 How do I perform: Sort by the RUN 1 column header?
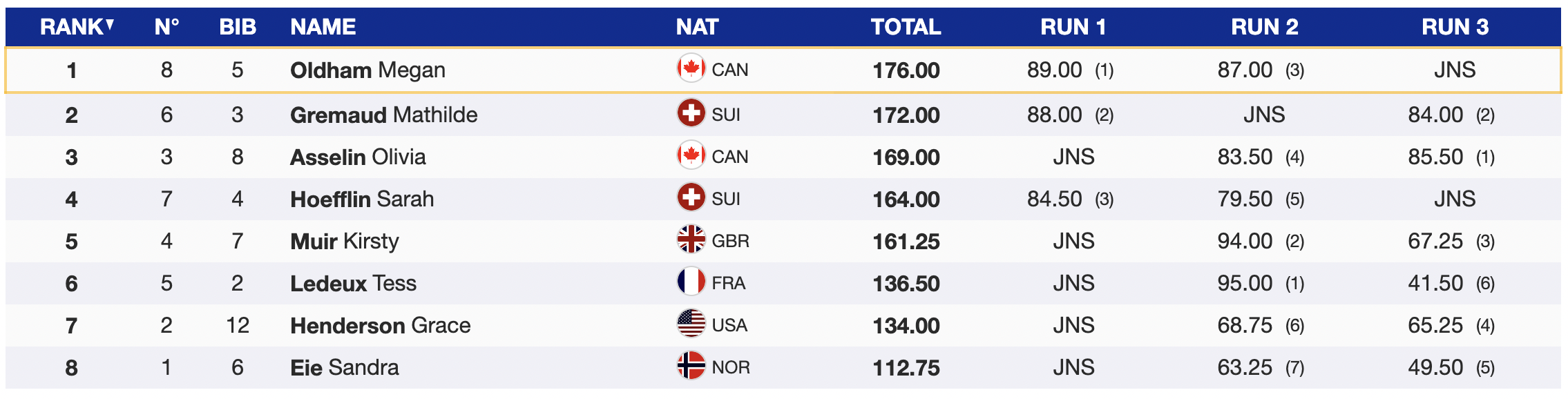[1073, 27]
